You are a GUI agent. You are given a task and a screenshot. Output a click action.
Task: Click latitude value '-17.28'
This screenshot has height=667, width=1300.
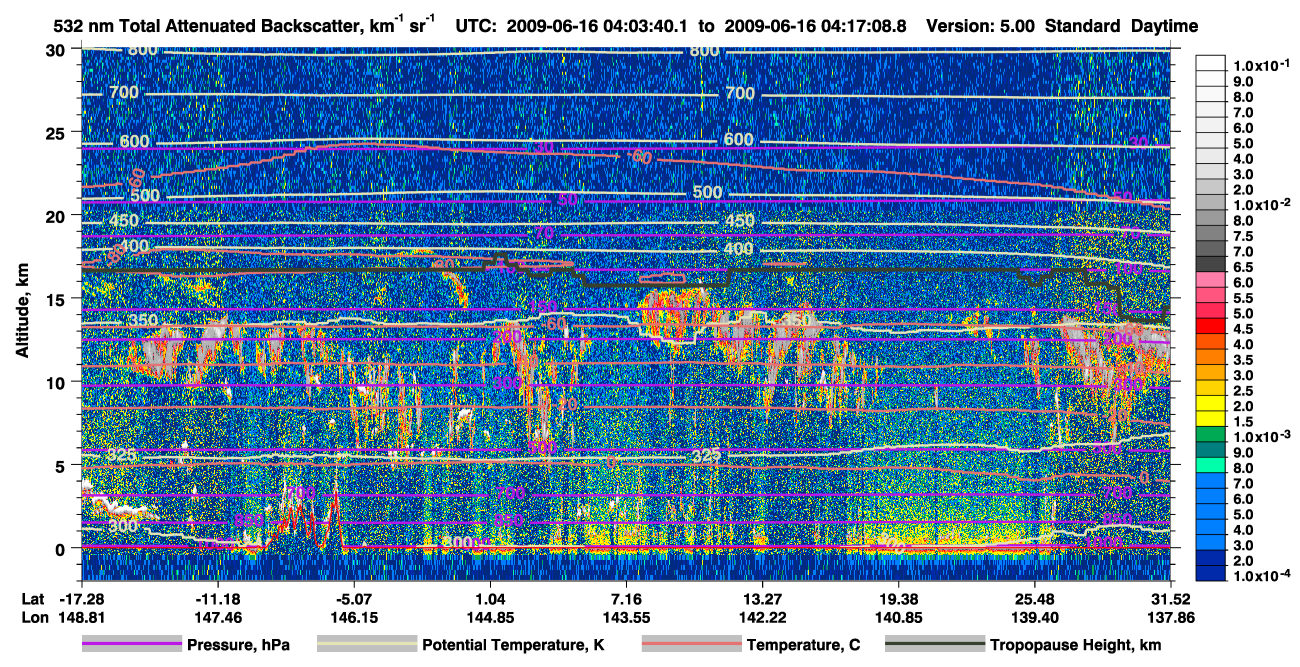point(82,600)
